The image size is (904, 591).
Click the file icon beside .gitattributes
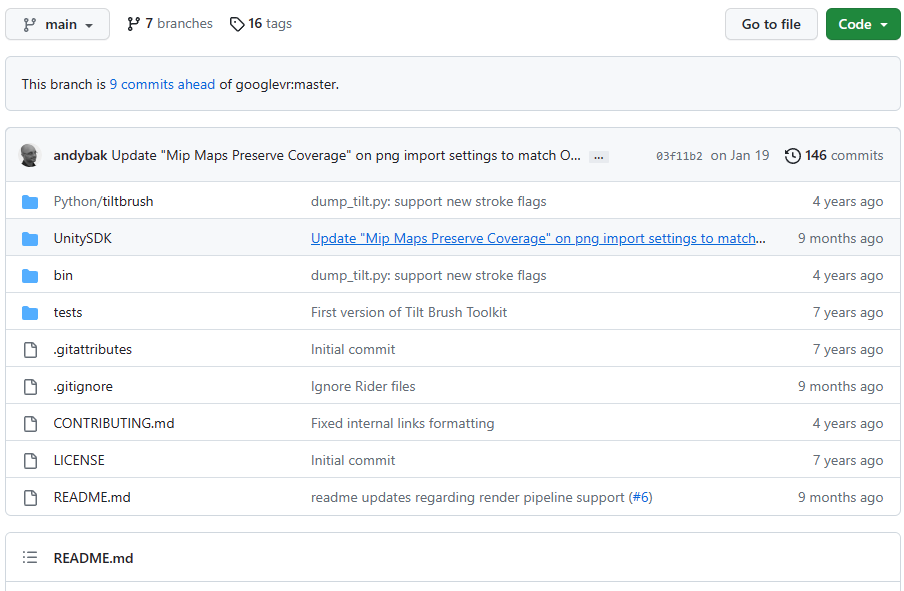[30, 350]
